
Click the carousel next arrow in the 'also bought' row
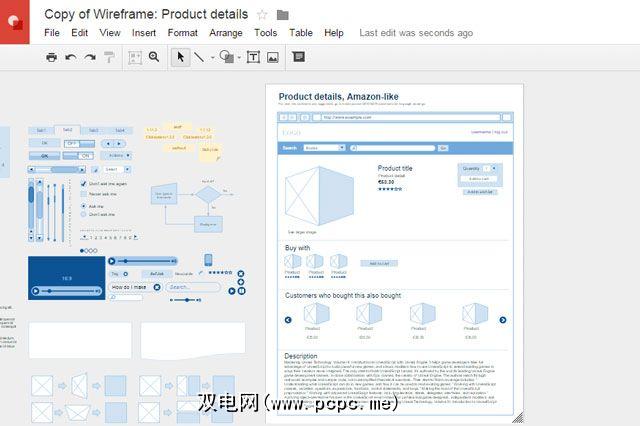pos(503,320)
